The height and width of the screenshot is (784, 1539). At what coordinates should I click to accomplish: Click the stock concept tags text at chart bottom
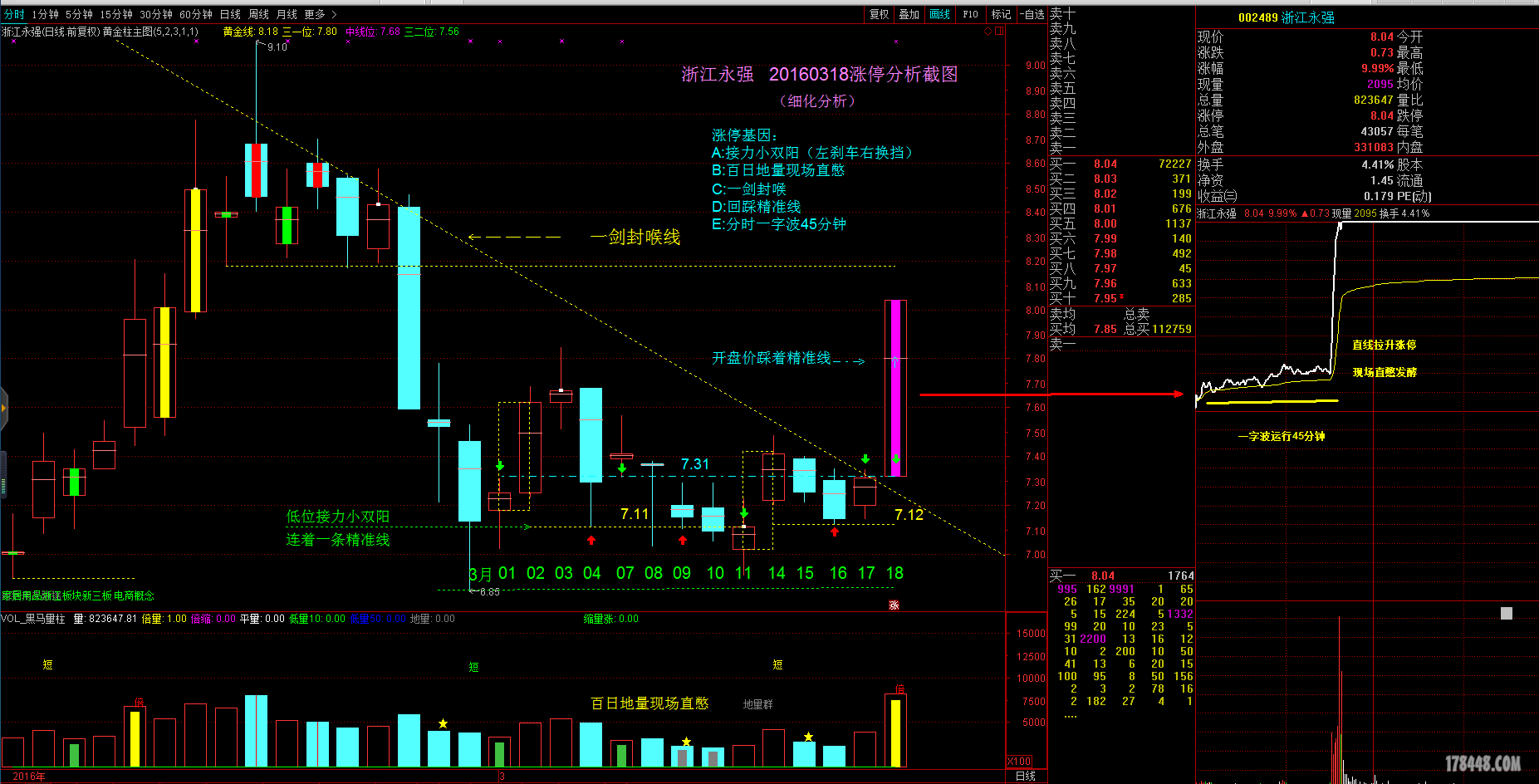(x=78, y=595)
